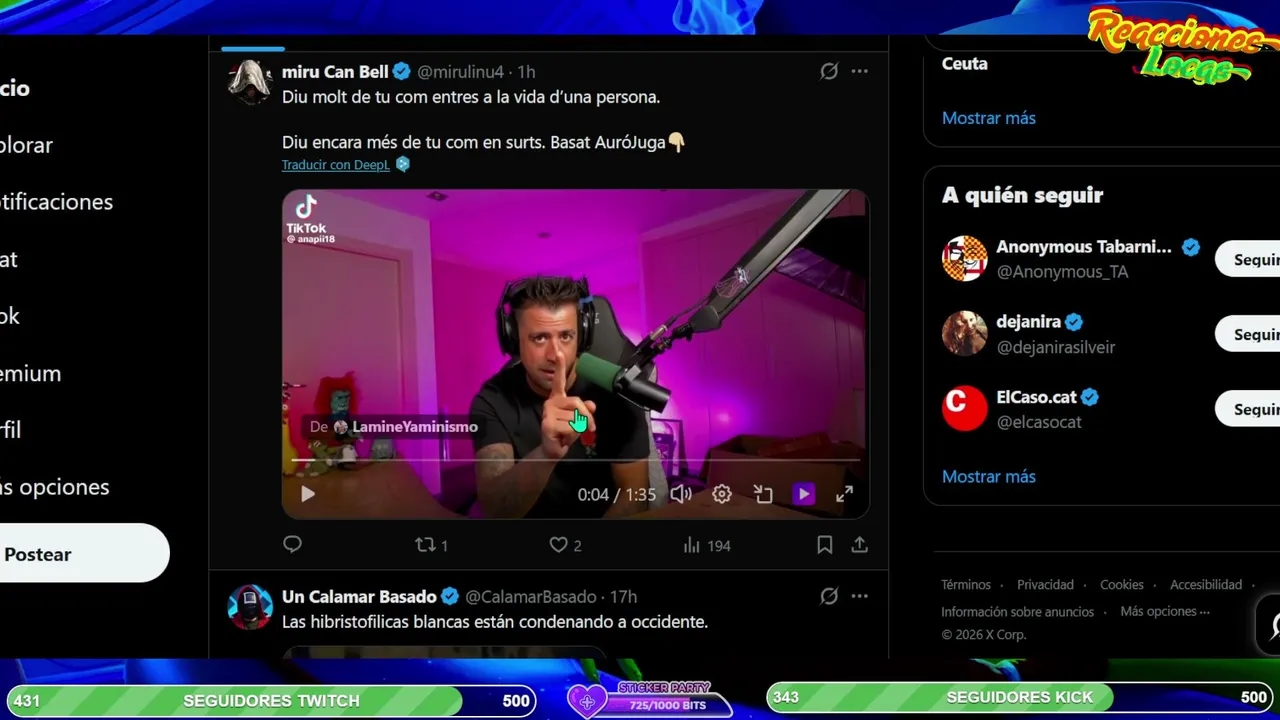Repost miru Can Bell's post
The height and width of the screenshot is (720, 1280).
click(x=431, y=545)
